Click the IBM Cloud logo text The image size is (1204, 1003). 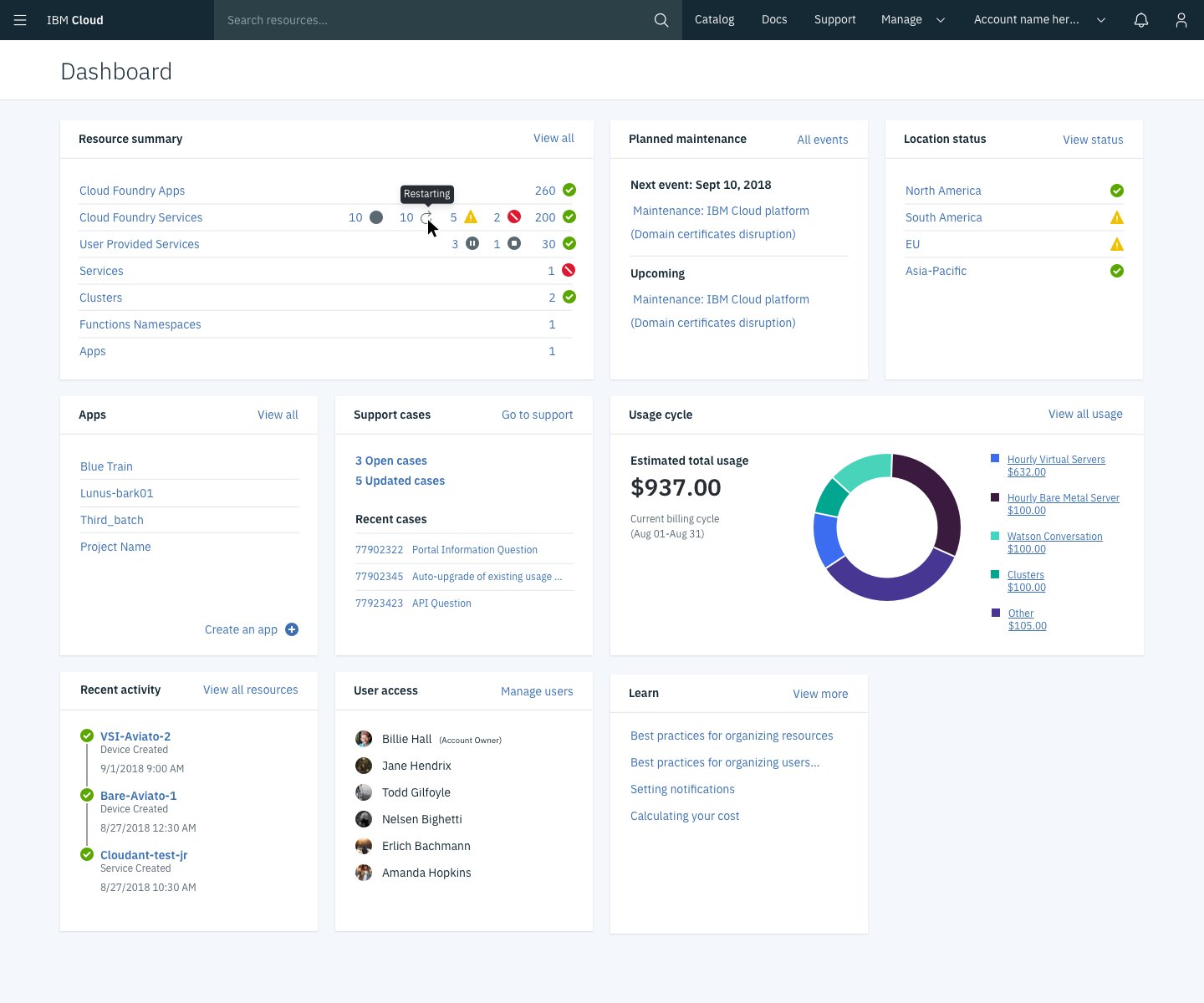[x=75, y=20]
